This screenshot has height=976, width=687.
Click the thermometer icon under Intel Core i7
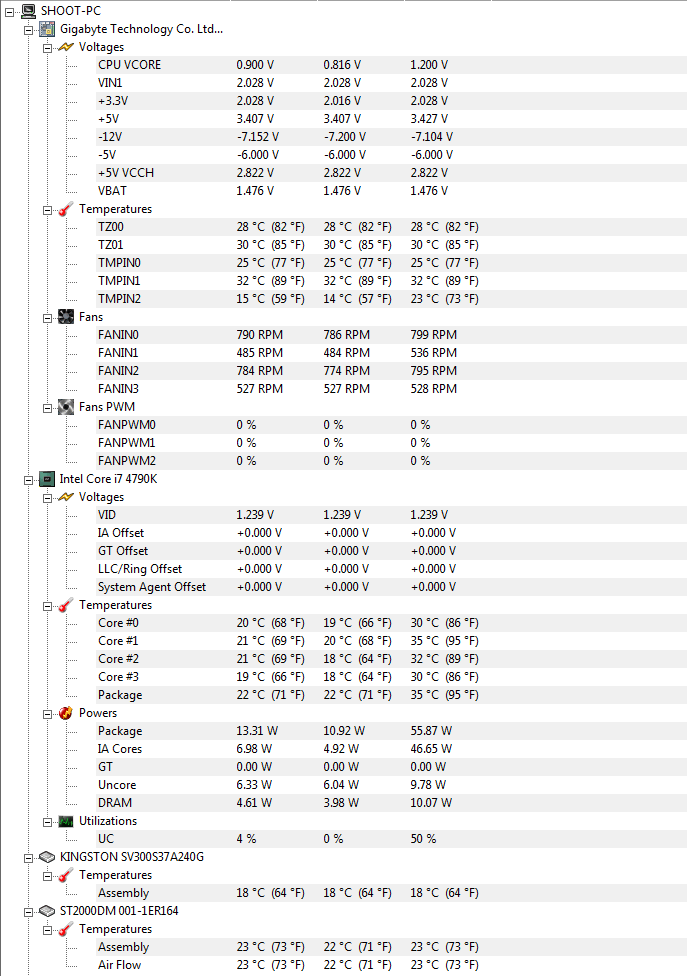coord(66,605)
